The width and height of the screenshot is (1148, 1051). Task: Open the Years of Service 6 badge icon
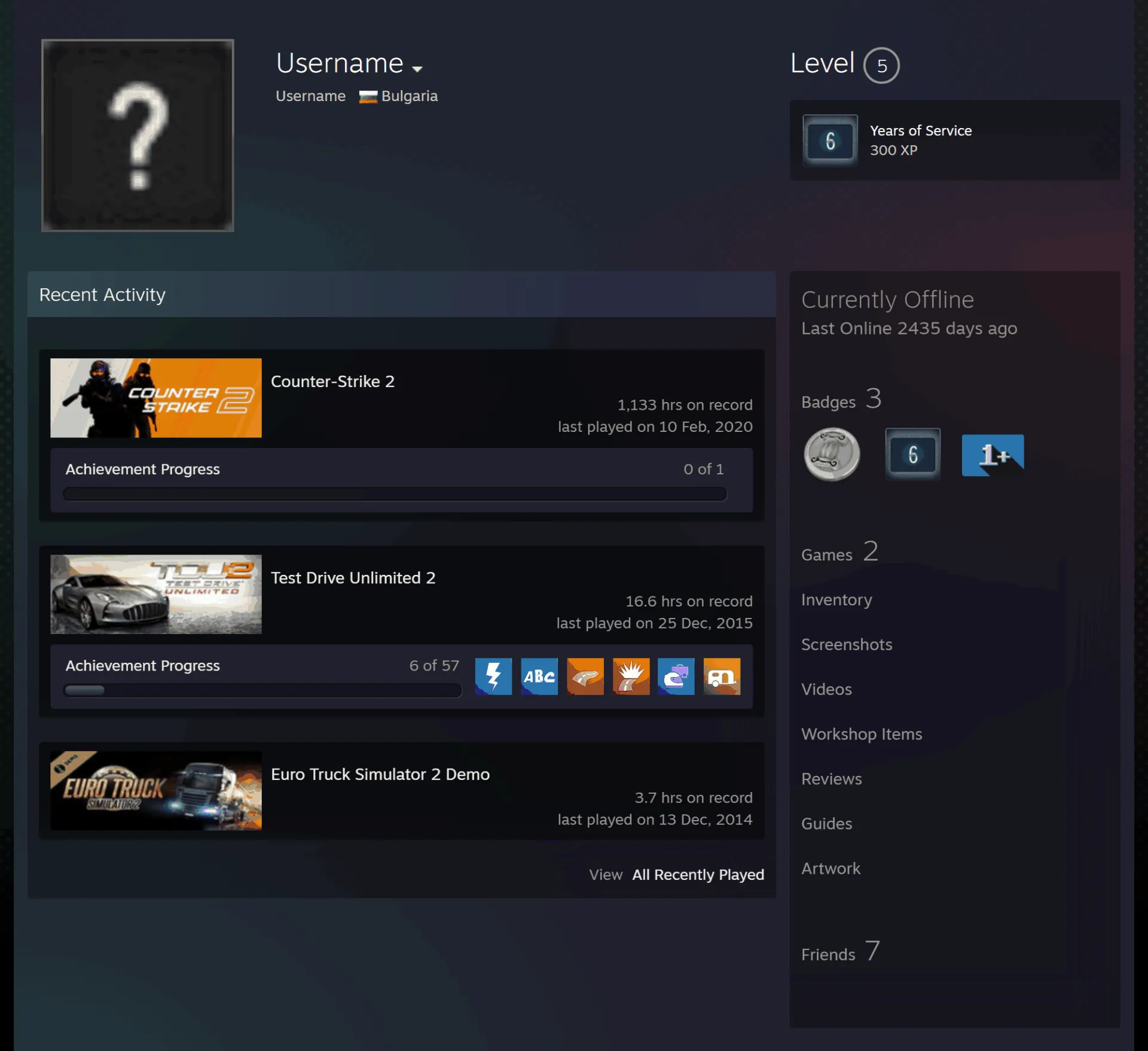tap(830, 141)
